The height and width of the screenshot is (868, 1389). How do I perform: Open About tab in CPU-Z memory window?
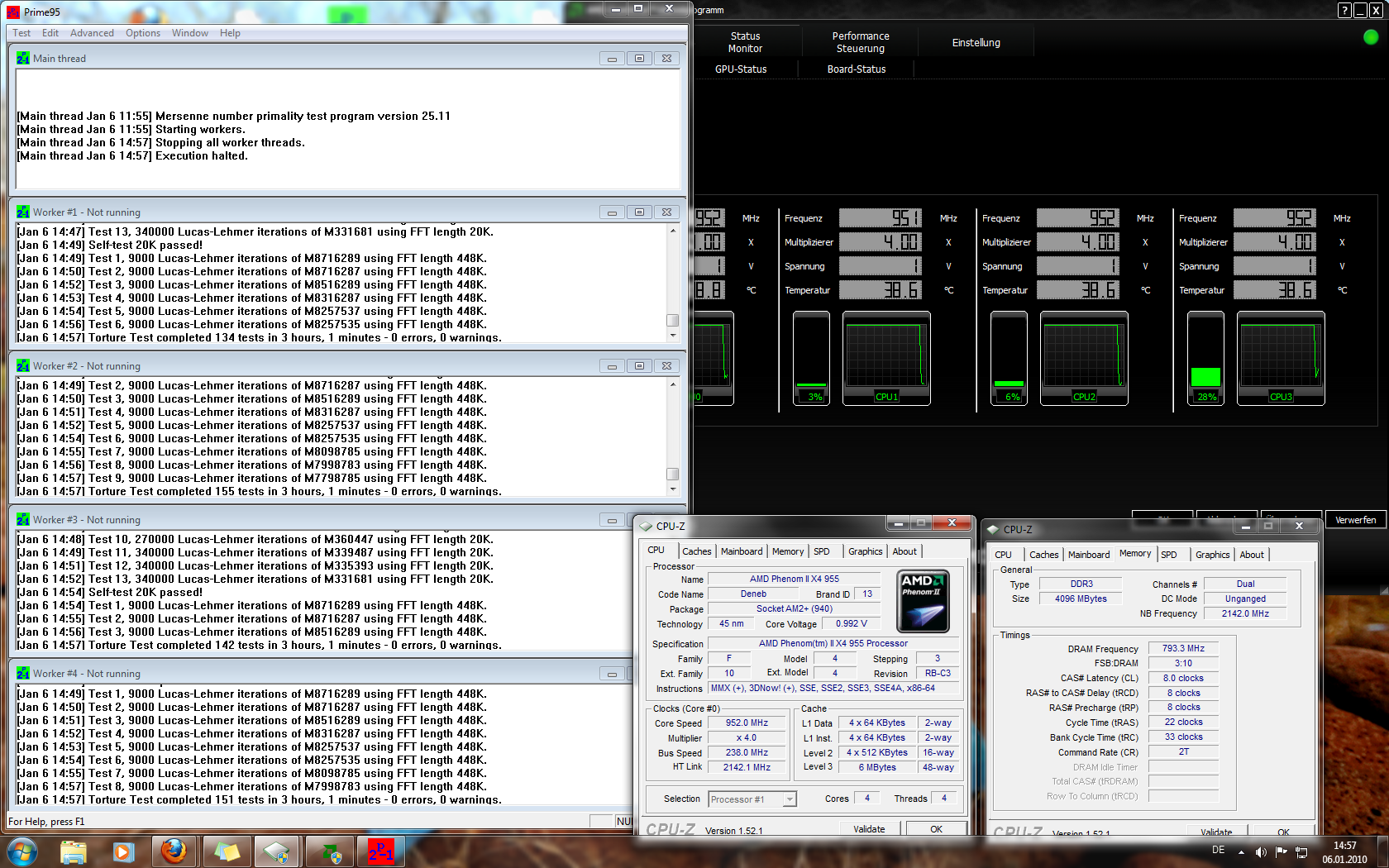click(1252, 555)
